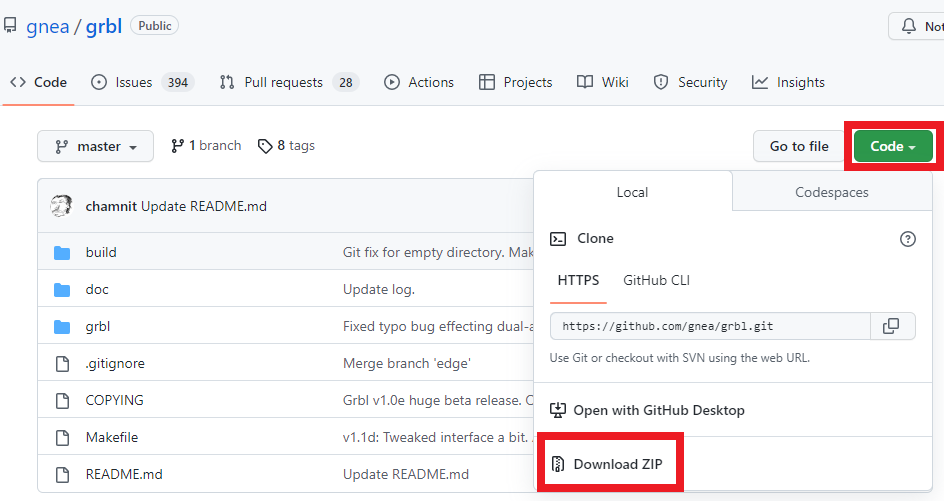This screenshot has height=501, width=944.
Task: Open the Wiki tab
Action: point(603,82)
